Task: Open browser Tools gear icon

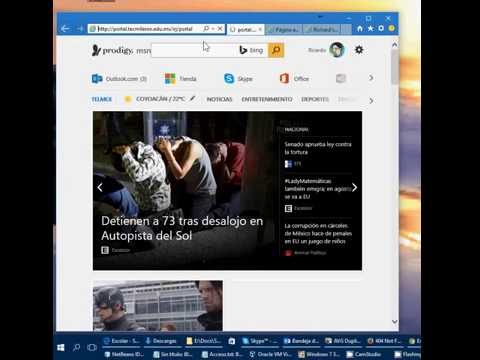Action: [381, 29]
